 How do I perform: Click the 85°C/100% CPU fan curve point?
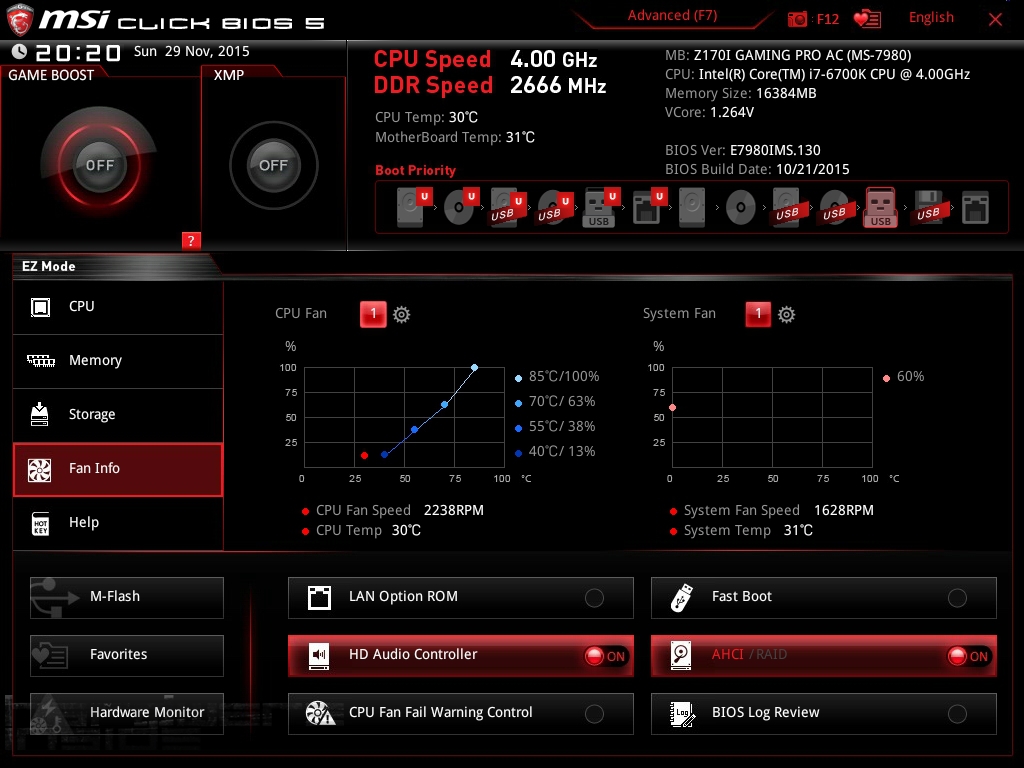pos(474,368)
